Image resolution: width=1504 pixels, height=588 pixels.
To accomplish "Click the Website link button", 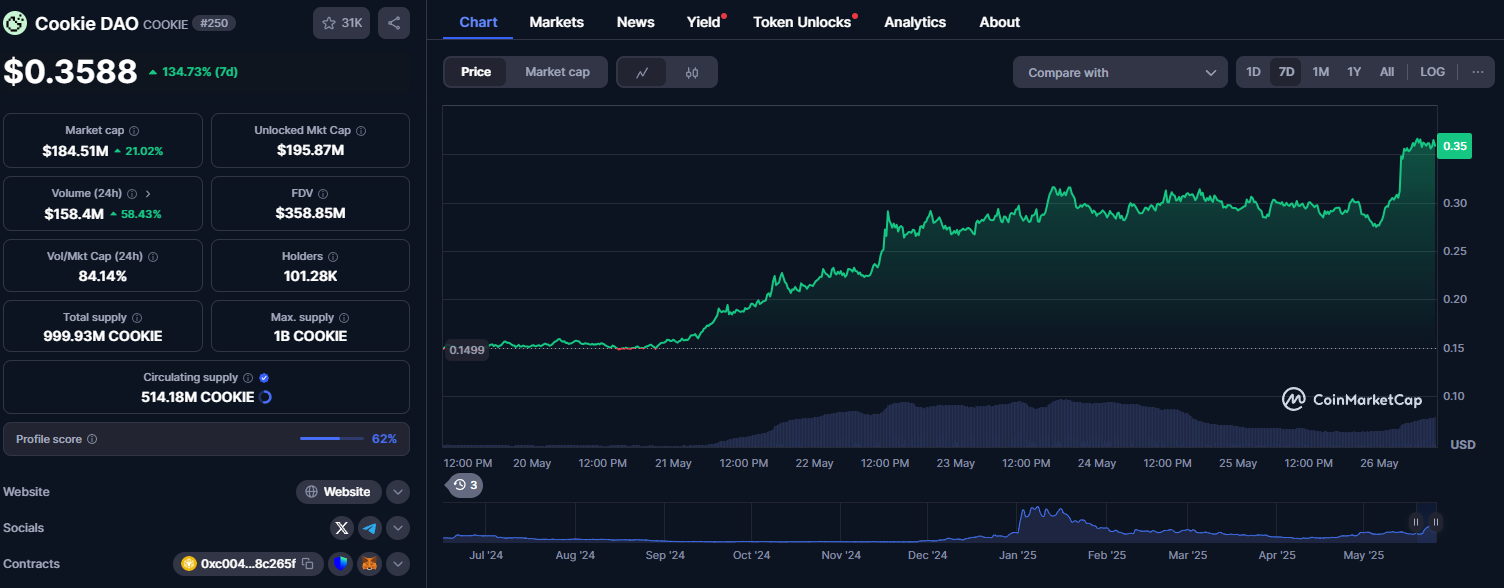I will (x=339, y=492).
